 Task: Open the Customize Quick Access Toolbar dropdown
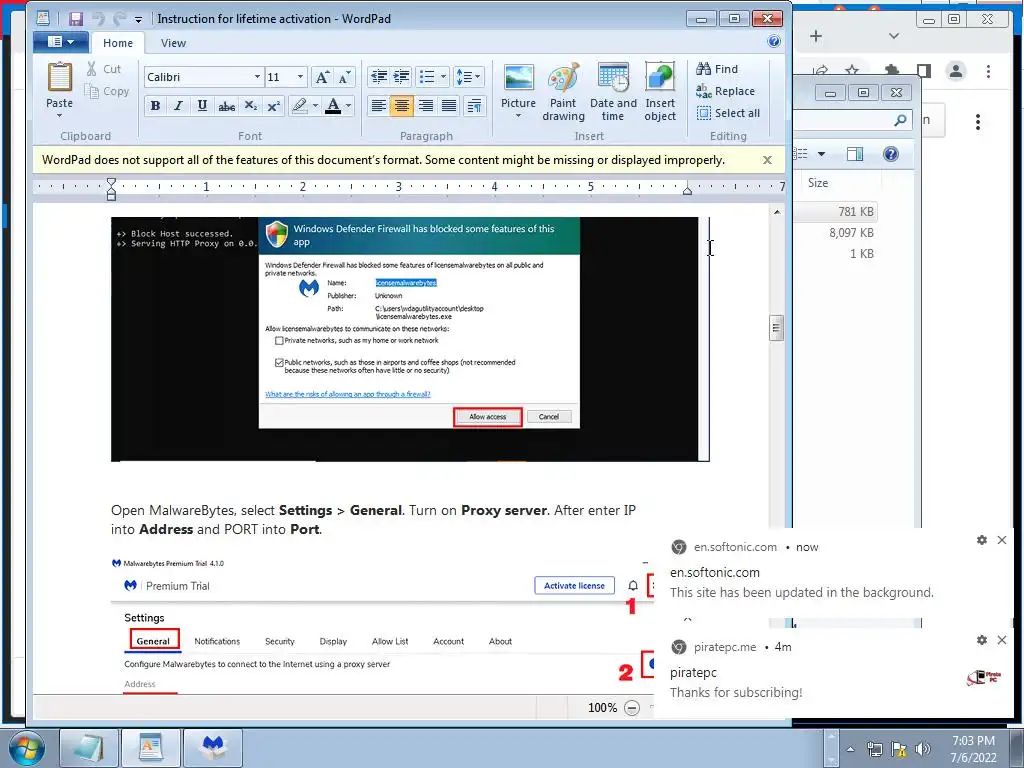point(138,20)
